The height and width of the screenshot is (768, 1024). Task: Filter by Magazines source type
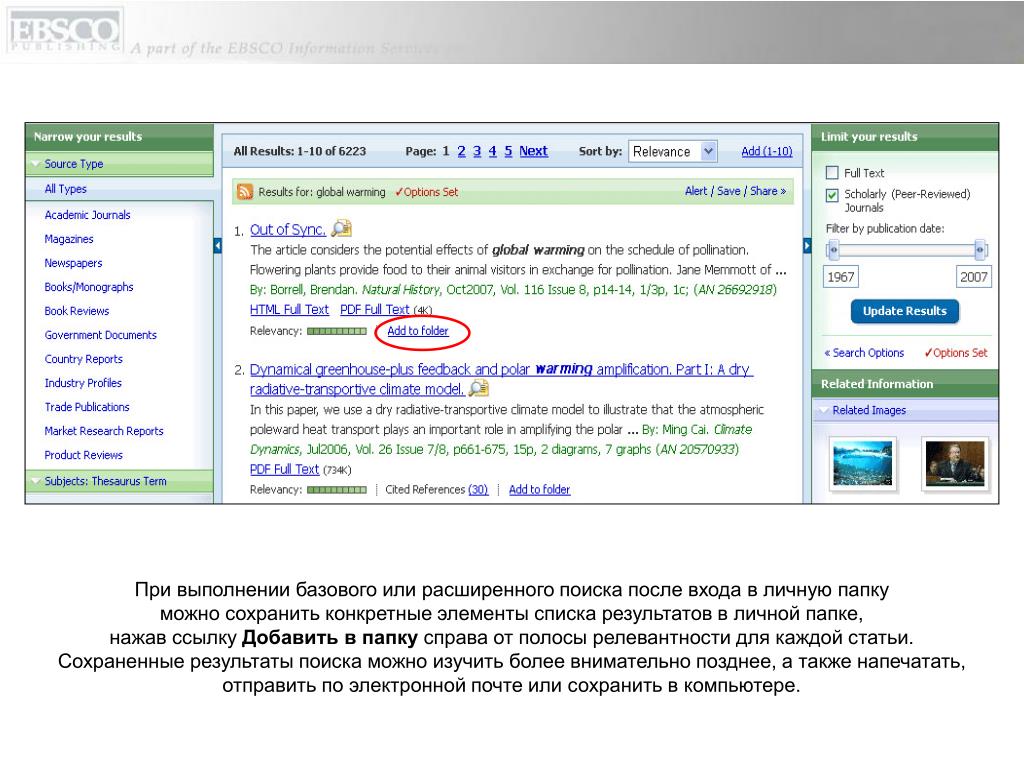(x=69, y=239)
